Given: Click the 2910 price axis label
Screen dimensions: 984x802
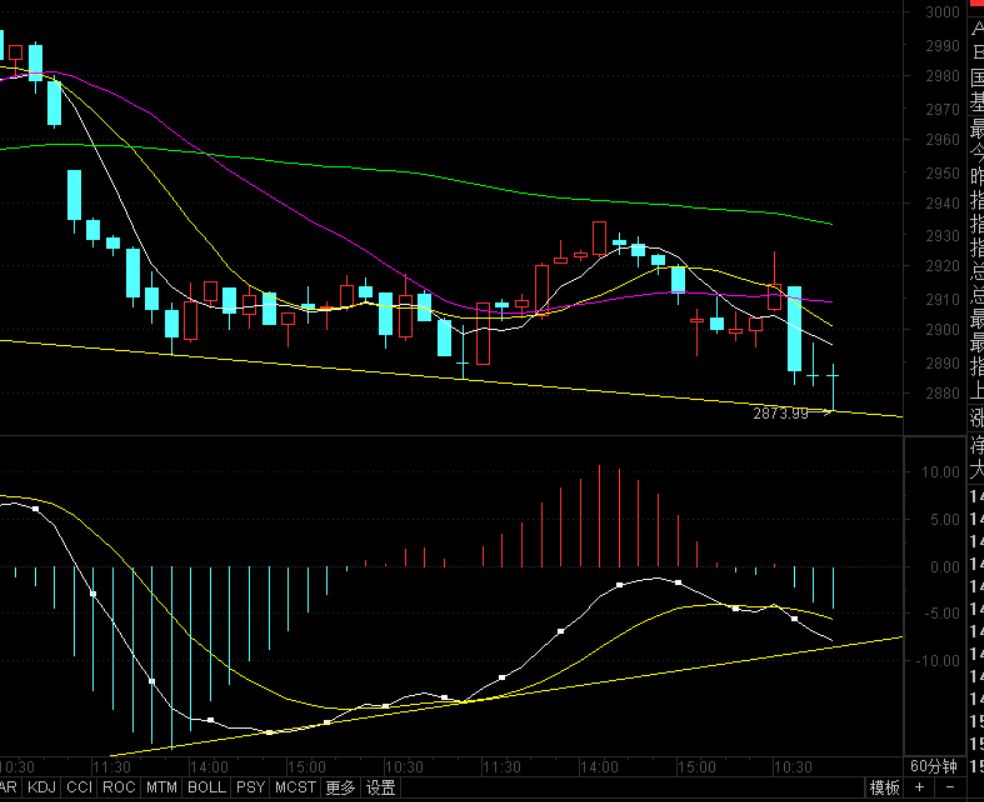Looking at the screenshot, I should click(943, 299).
